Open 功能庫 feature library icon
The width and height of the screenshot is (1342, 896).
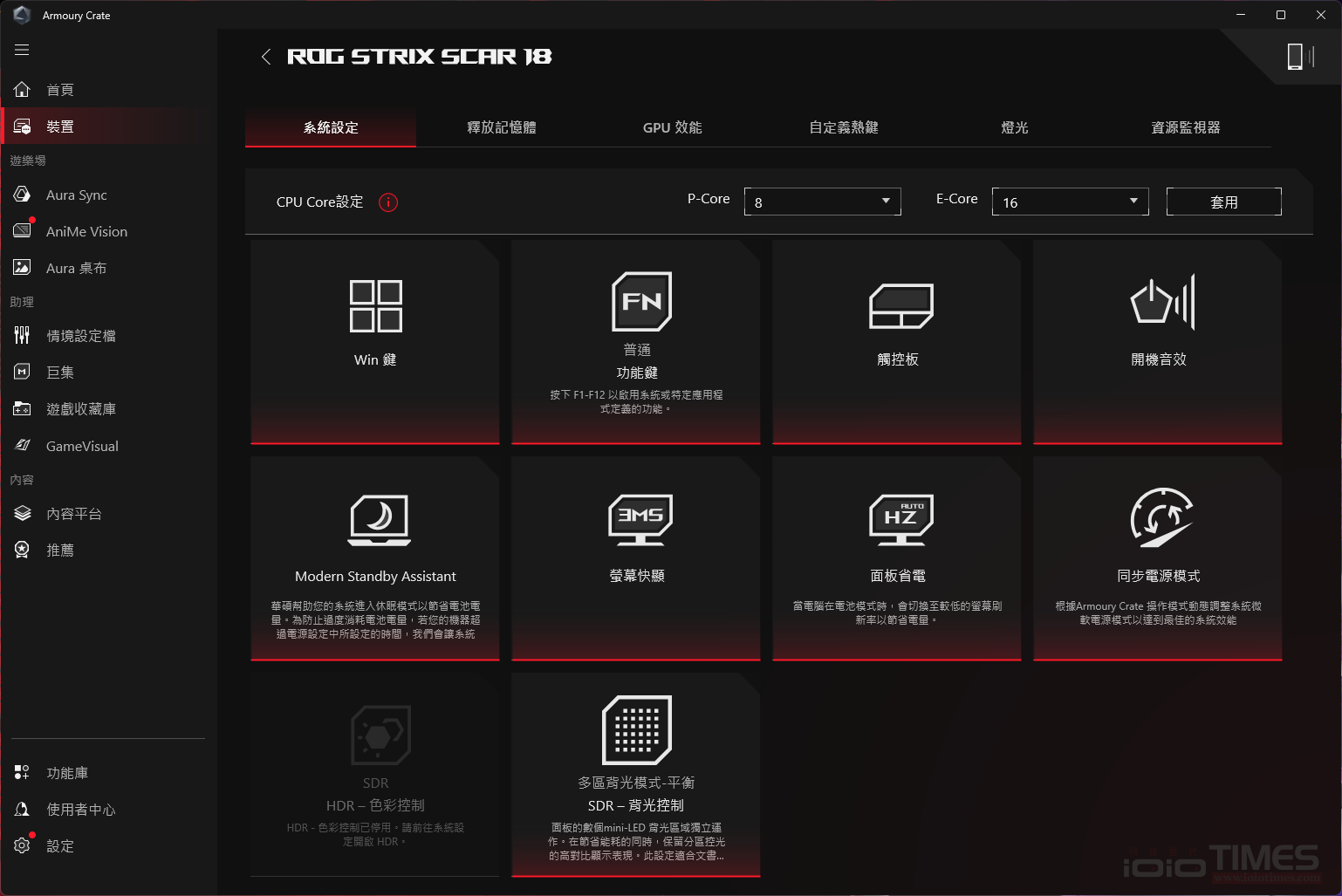[22, 772]
